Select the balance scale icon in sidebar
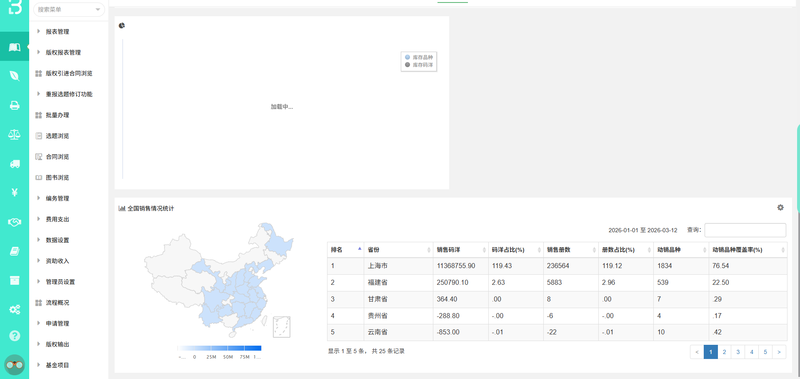 click(14, 135)
